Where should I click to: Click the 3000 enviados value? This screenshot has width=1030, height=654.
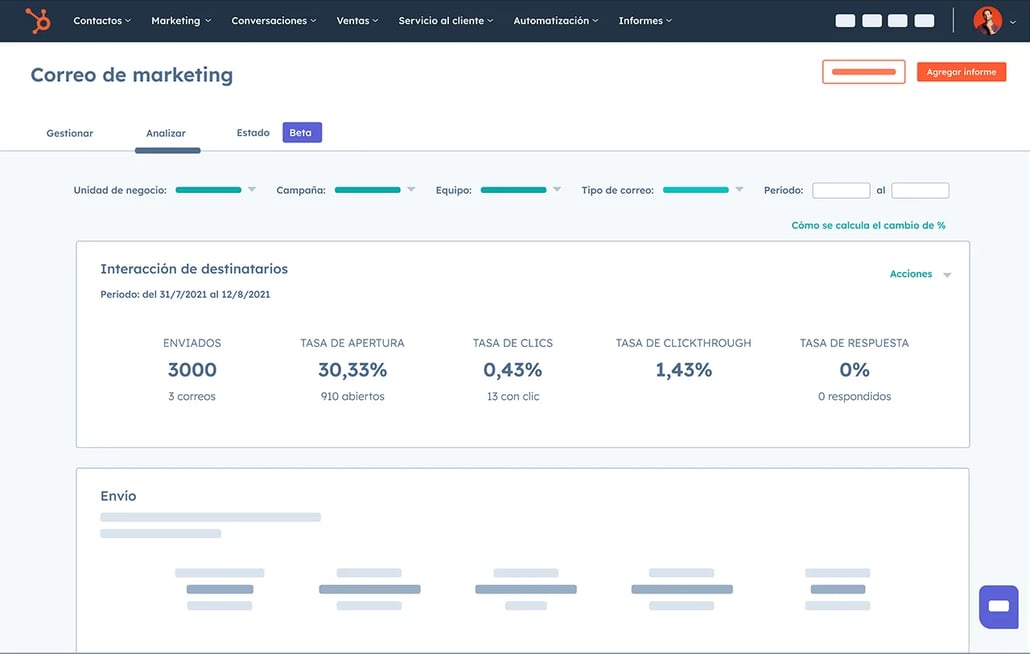click(192, 370)
